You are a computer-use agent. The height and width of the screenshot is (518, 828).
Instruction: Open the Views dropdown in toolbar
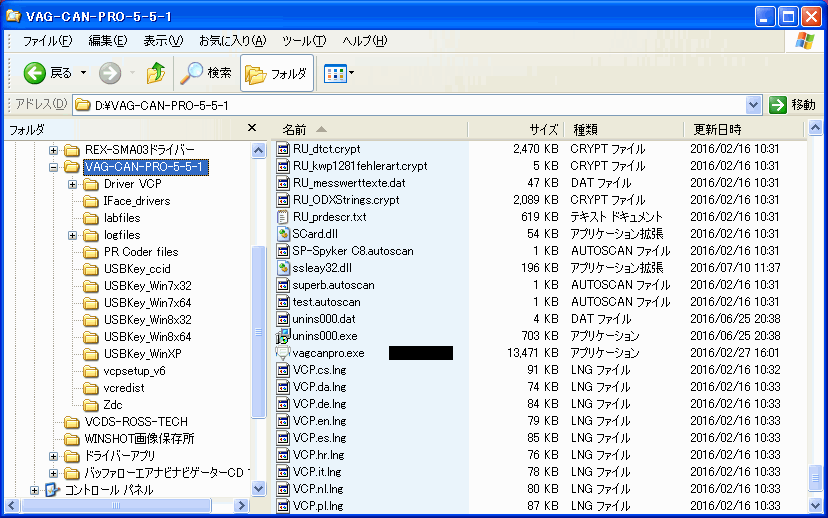[x=339, y=73]
